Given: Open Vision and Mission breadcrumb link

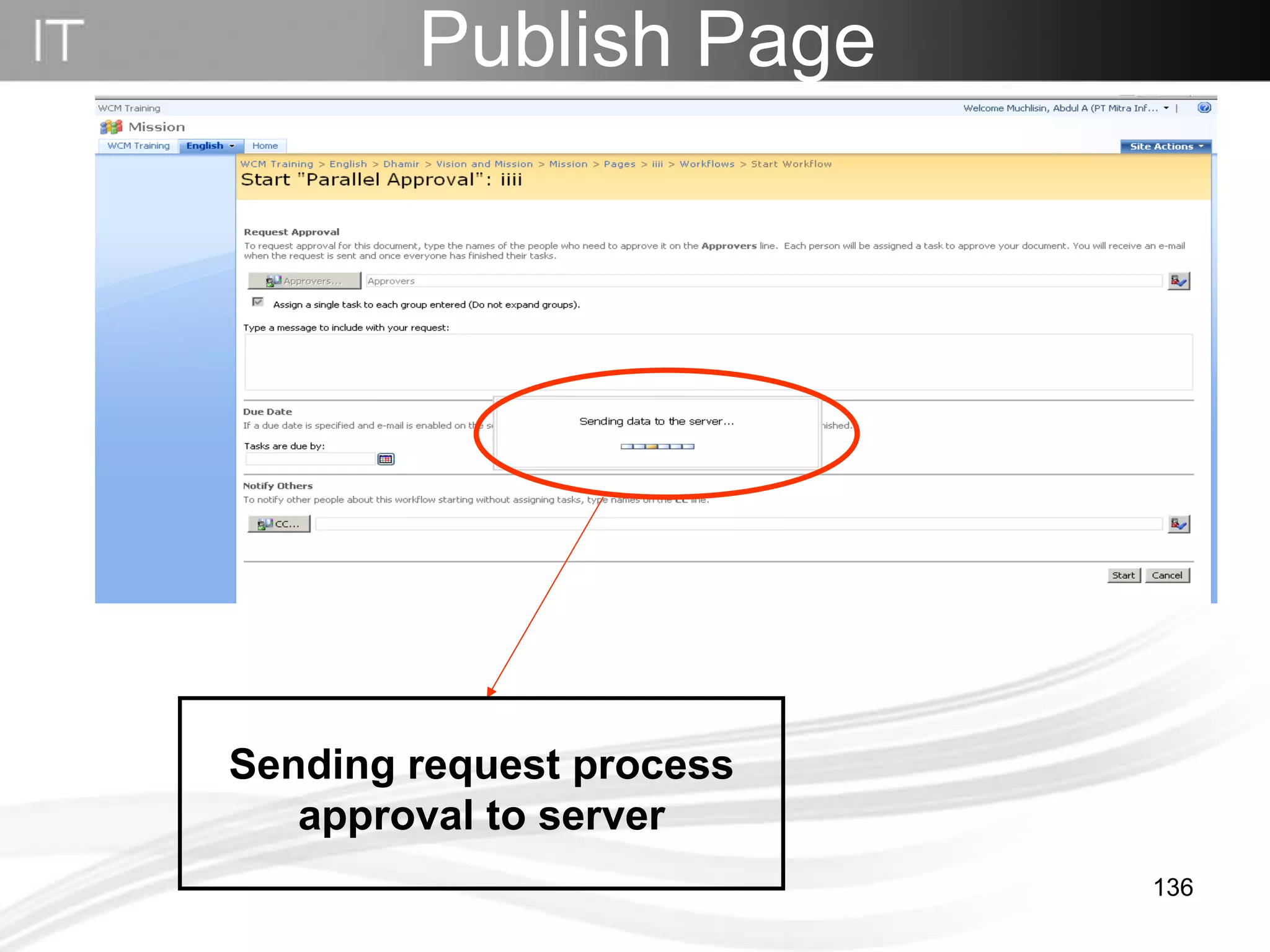Looking at the screenshot, I should coord(484,164).
